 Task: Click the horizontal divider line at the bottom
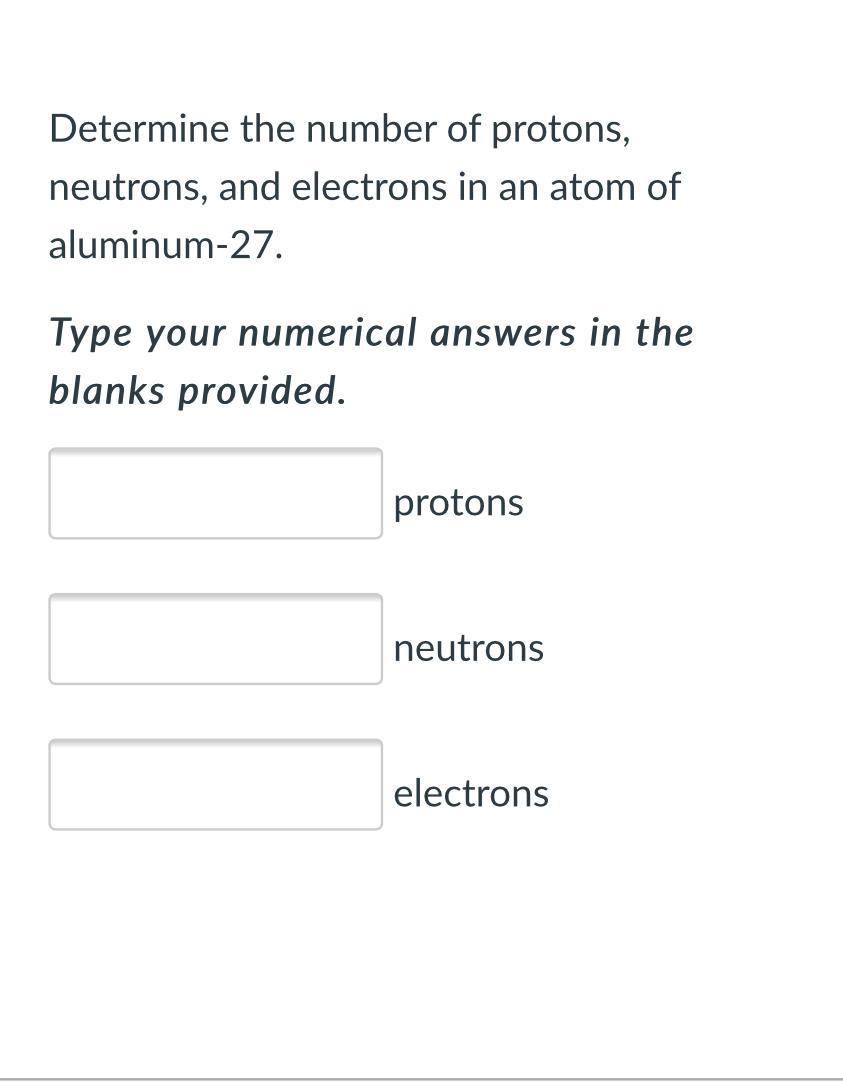(x=422, y=1079)
